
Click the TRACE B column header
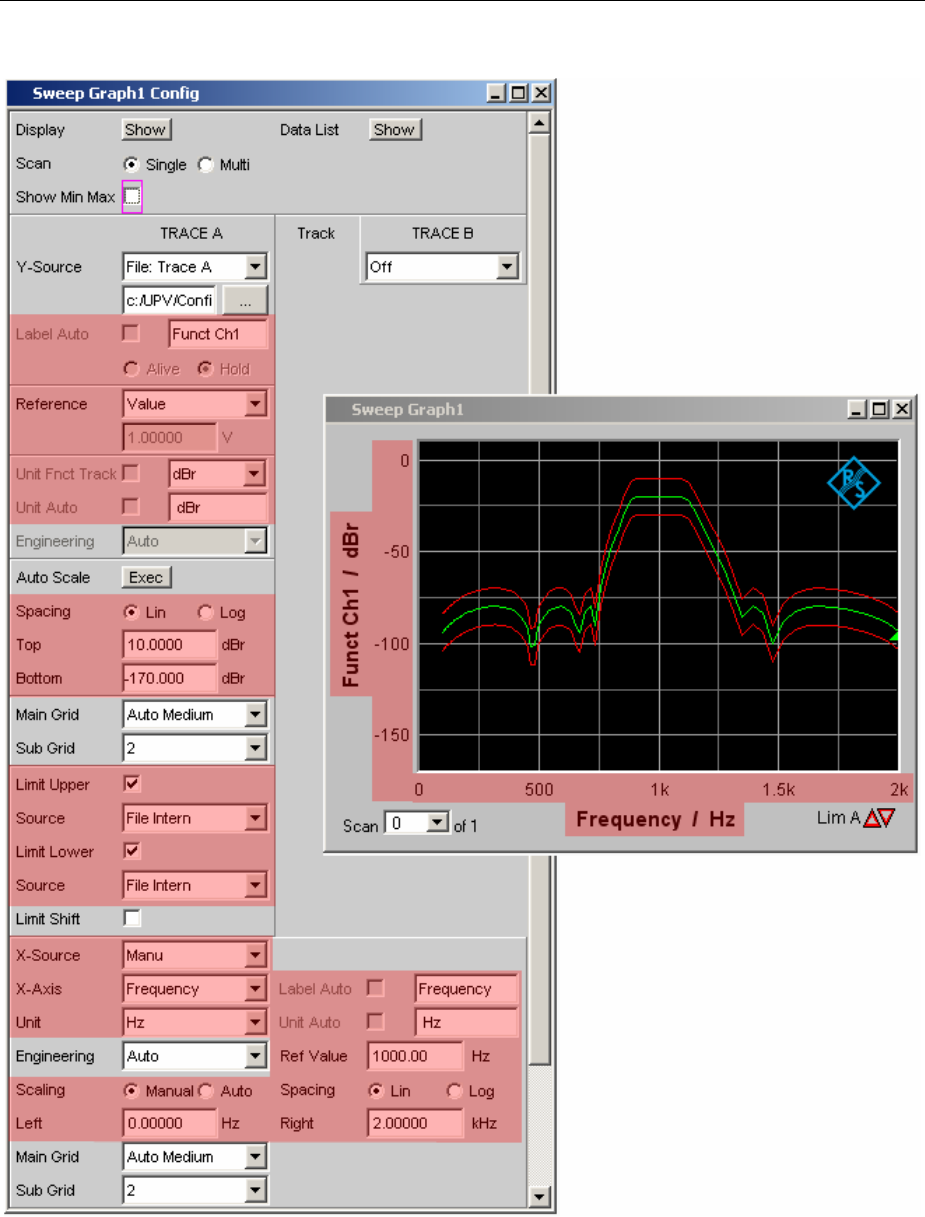442,233
